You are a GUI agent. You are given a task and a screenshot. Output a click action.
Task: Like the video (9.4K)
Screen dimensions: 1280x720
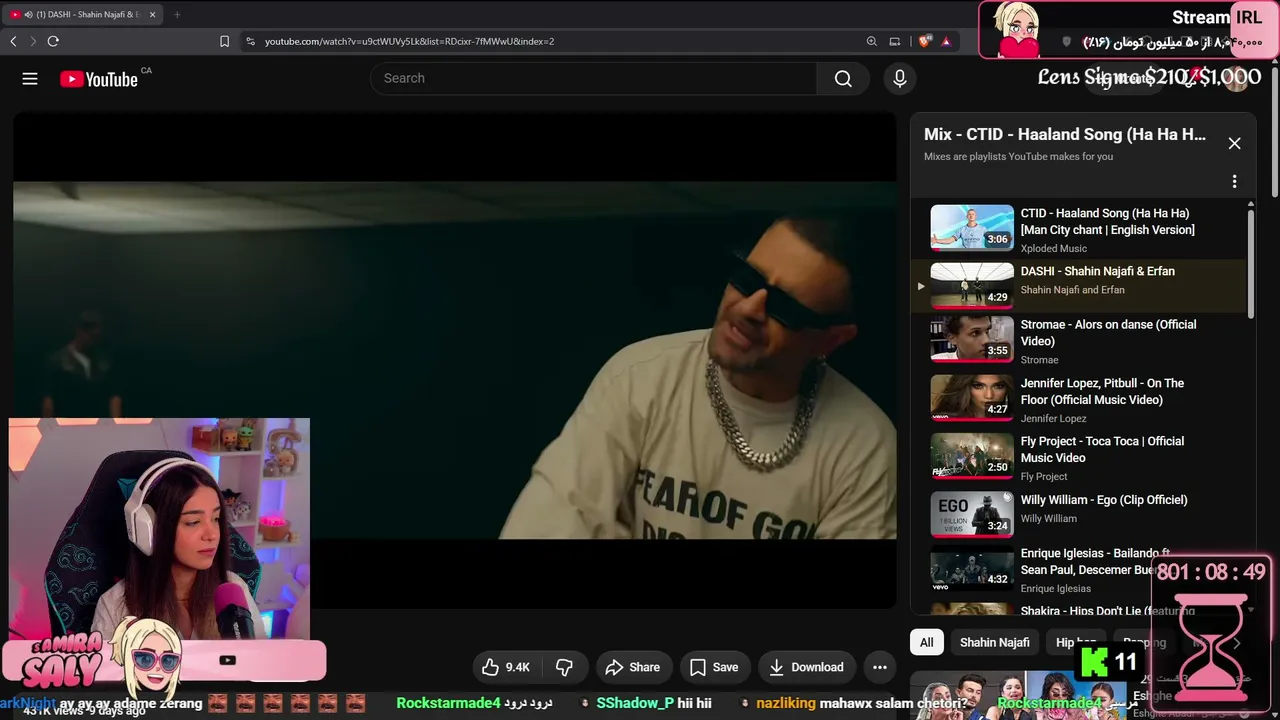(506, 667)
